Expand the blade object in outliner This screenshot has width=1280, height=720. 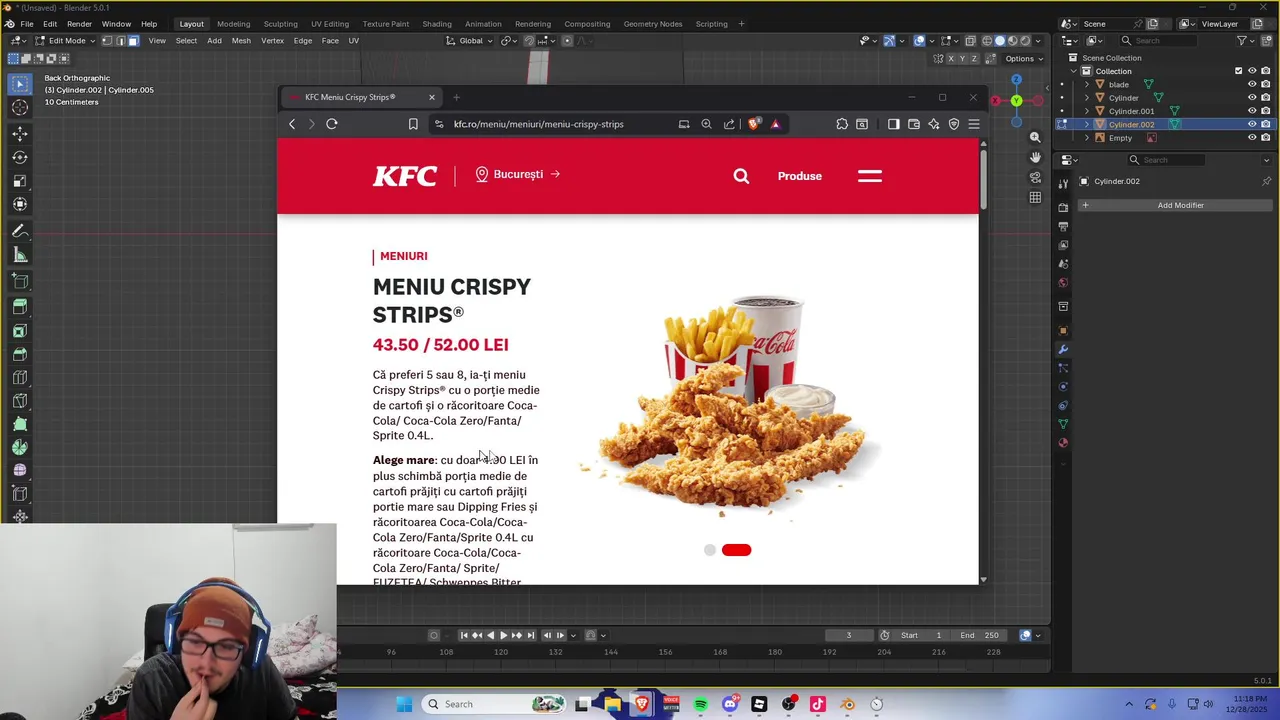coord(1087,84)
